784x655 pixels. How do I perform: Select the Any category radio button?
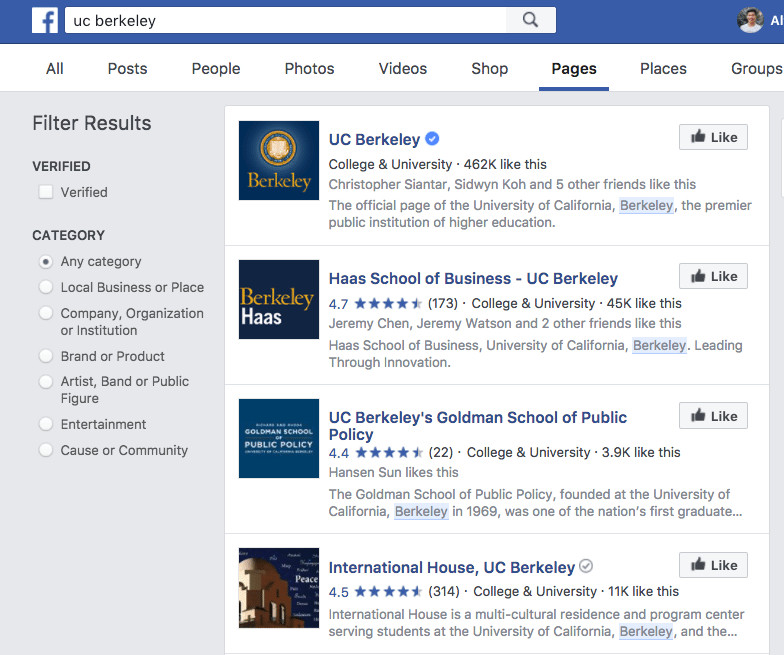(46, 262)
